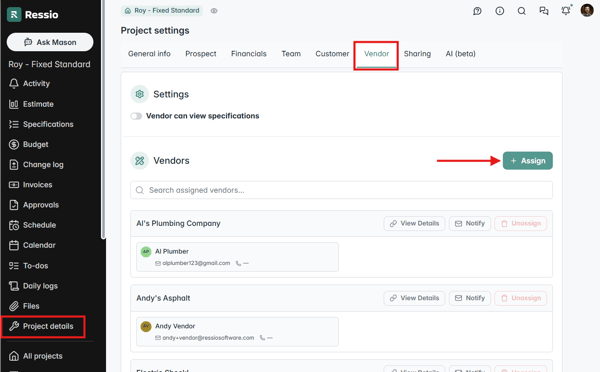Viewport: 600px width, 372px height.
Task: Switch to the Team tab
Action: 291,54
